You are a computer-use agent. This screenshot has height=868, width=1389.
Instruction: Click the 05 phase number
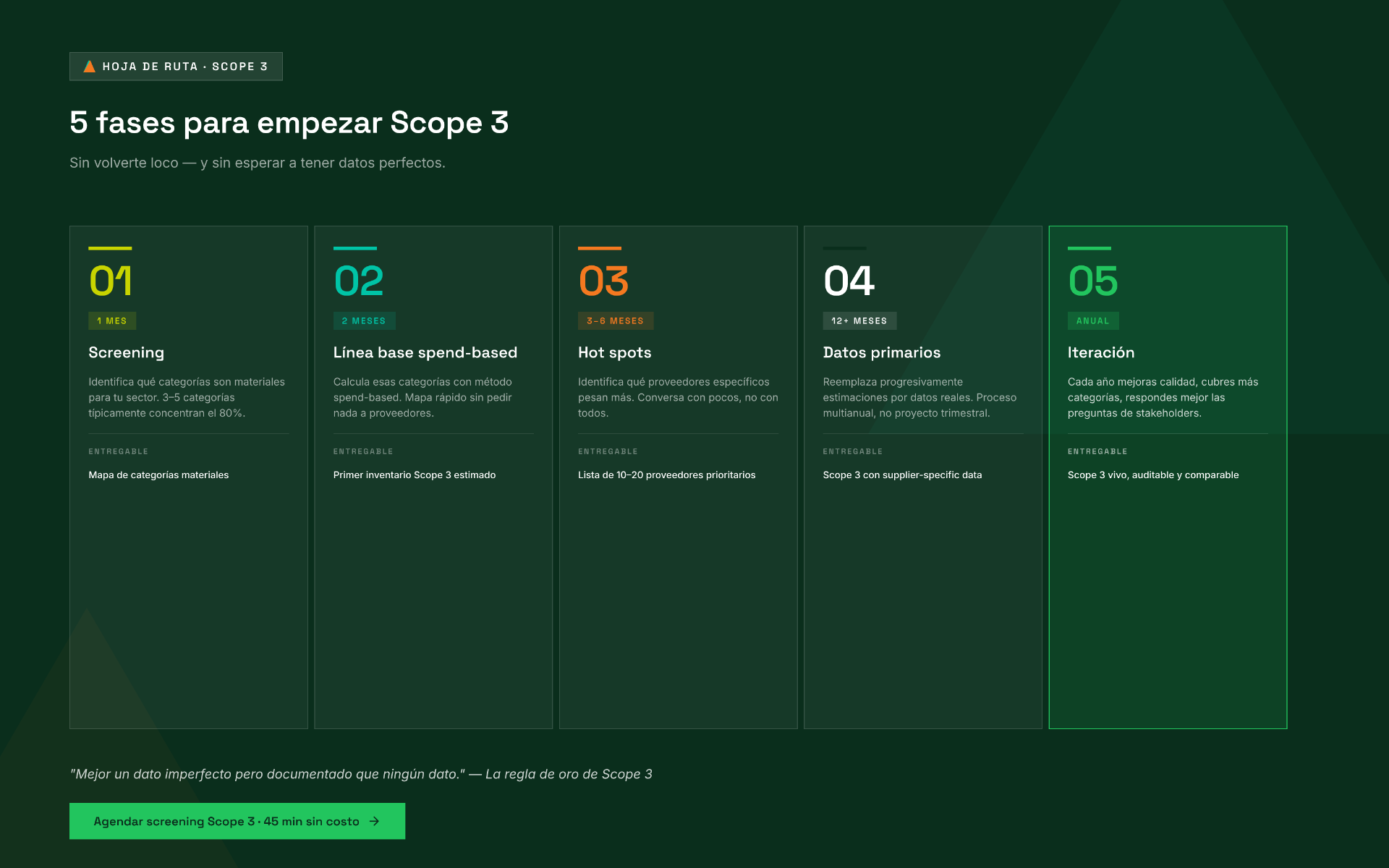(x=1093, y=281)
